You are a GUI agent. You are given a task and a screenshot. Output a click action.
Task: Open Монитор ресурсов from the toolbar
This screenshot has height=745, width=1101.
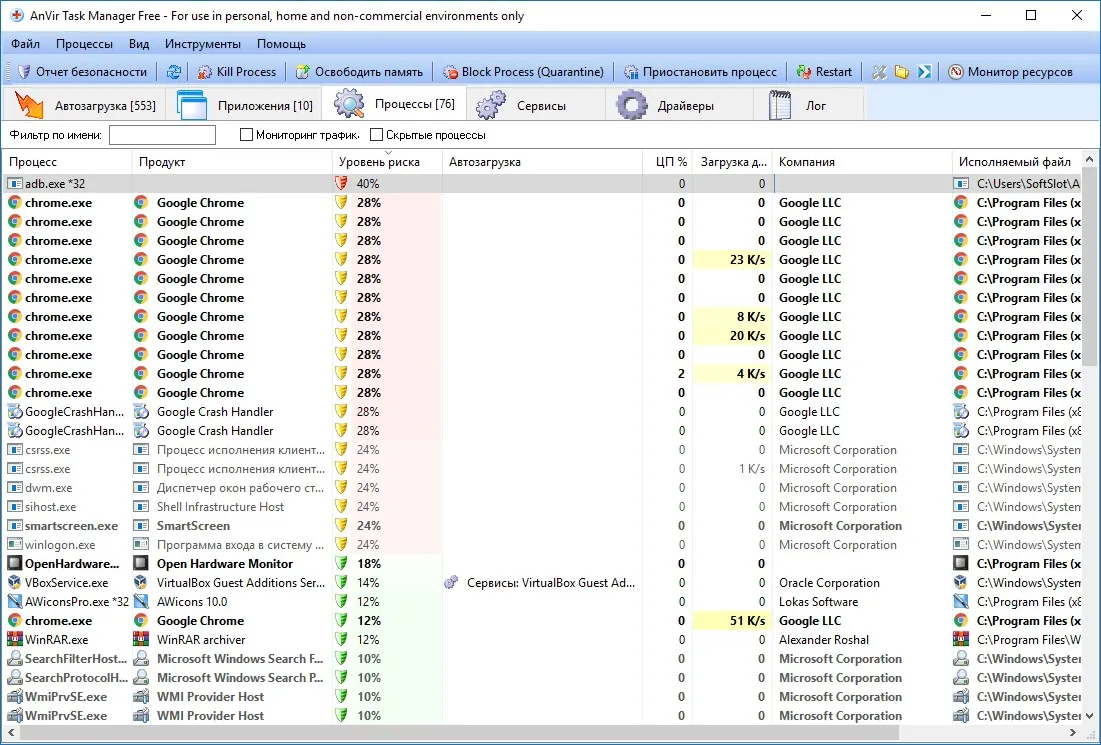(1010, 72)
